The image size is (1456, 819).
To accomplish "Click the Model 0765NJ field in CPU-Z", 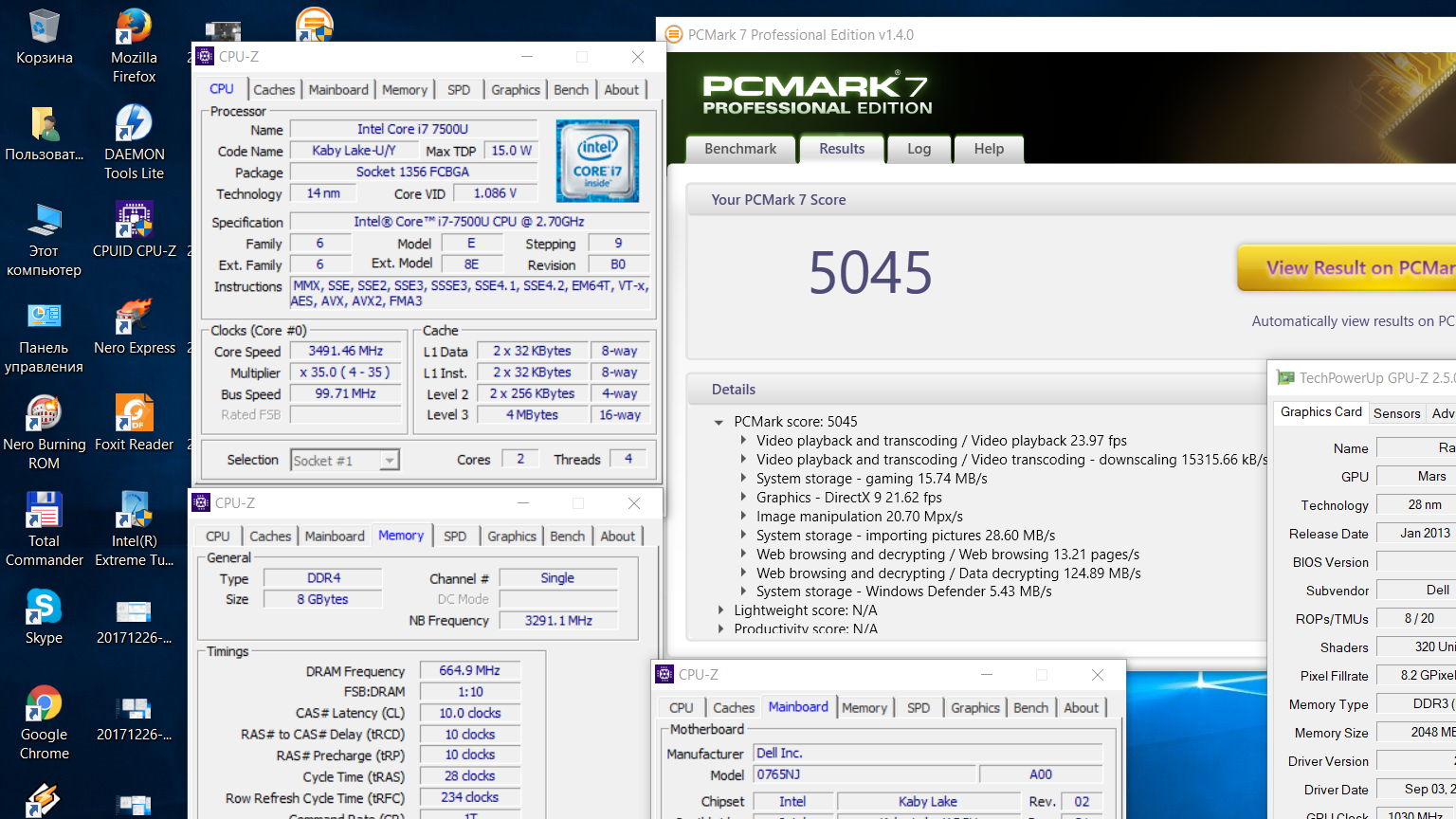I will pyautogui.click(x=864, y=774).
